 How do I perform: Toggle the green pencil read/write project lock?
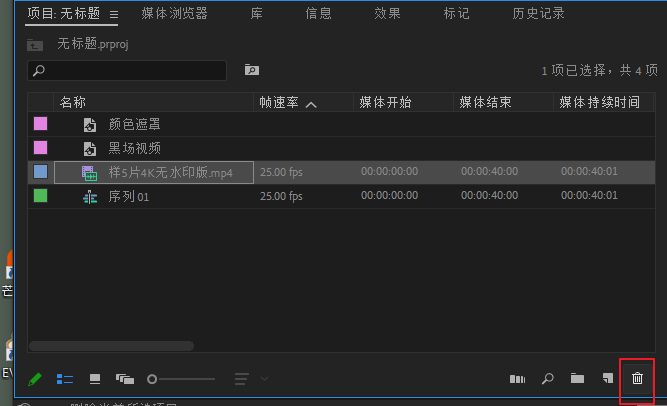(35, 379)
